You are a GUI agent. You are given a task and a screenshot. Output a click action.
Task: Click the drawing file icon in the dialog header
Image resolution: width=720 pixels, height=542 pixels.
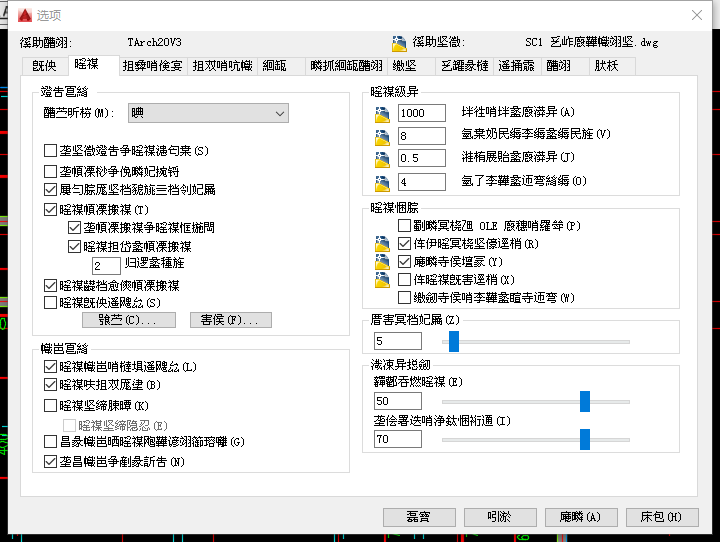399,43
